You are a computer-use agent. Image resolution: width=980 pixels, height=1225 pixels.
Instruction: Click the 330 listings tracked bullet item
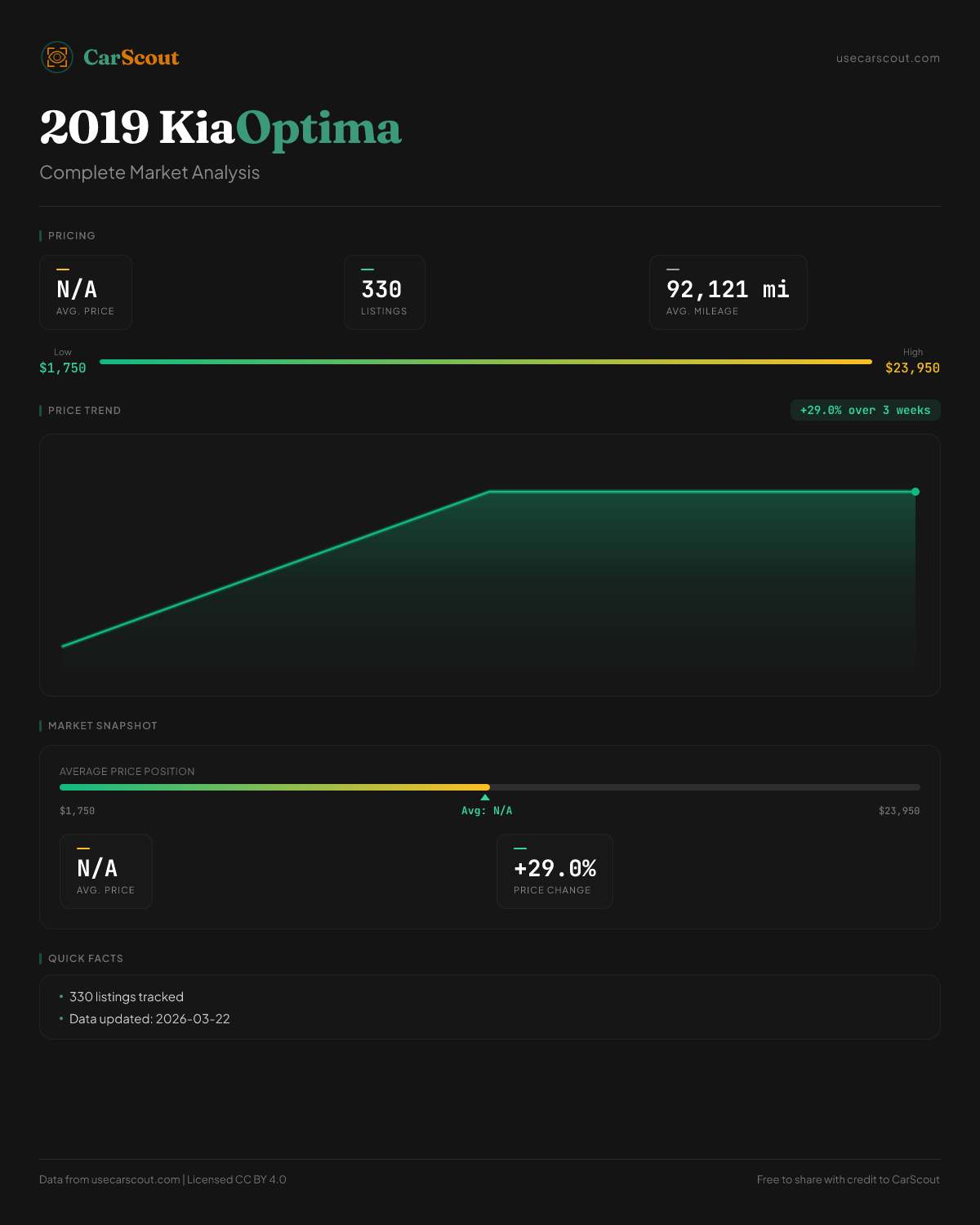tap(127, 997)
